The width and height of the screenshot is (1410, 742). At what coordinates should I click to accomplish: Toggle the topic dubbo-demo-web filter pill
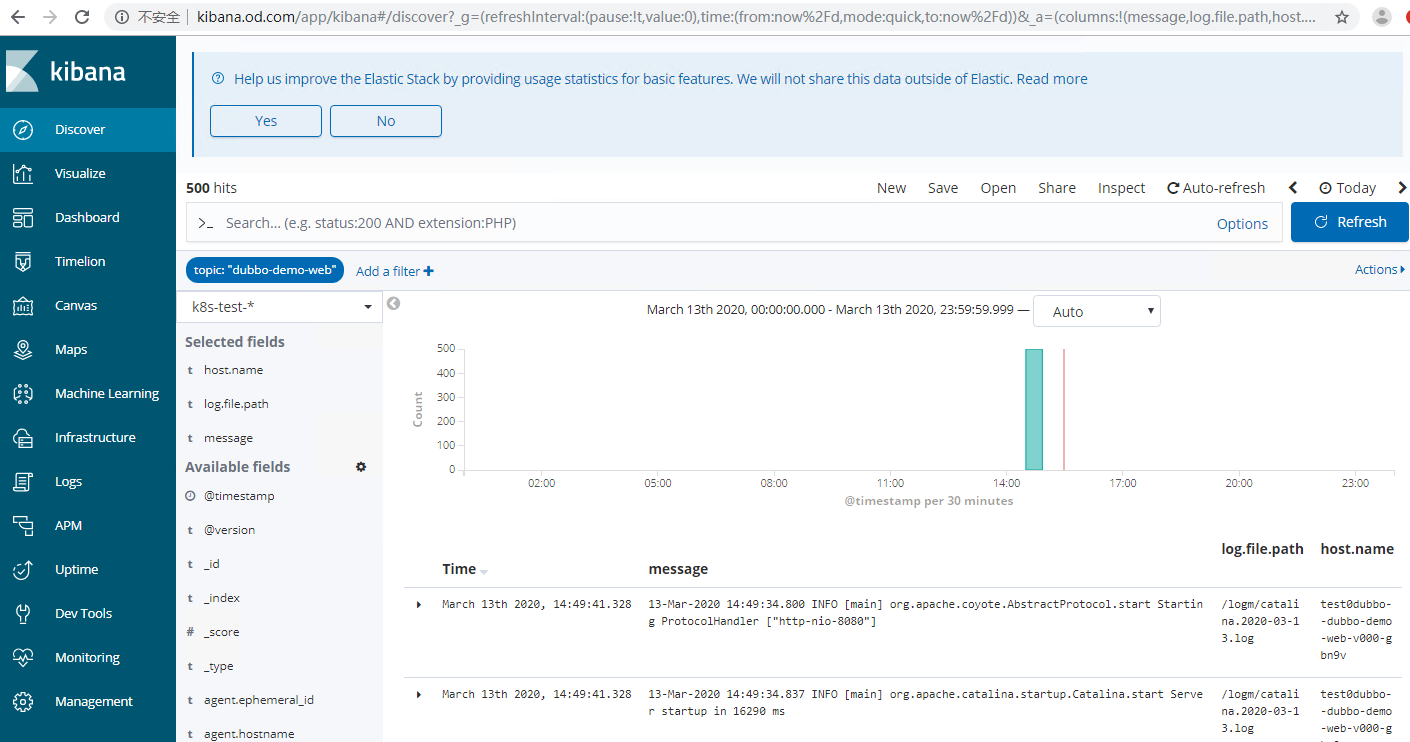point(265,270)
